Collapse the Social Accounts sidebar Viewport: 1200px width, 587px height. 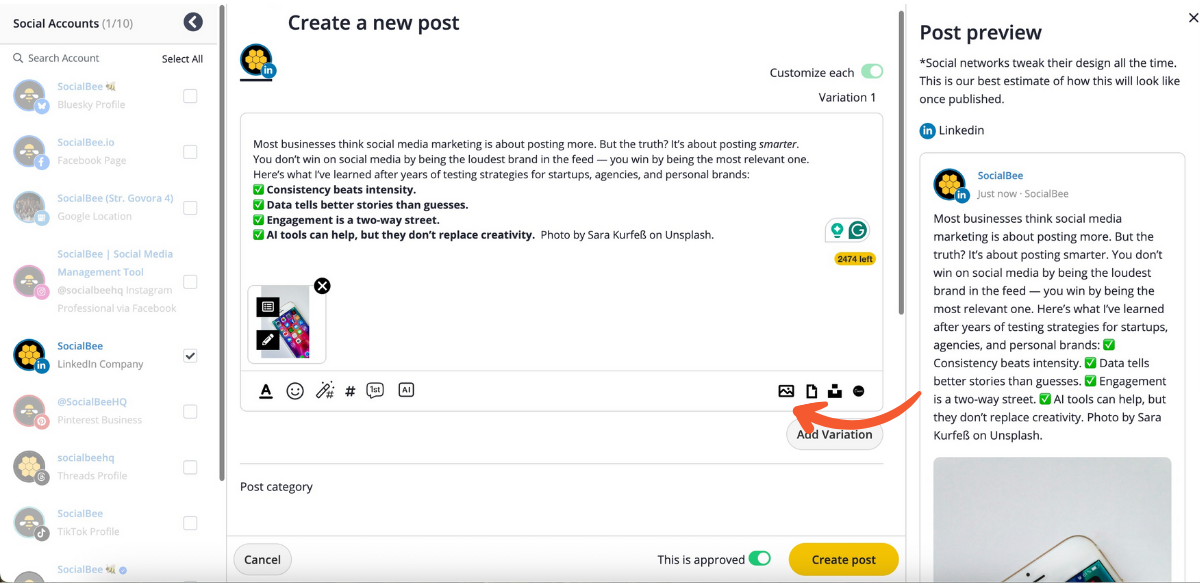[x=193, y=22]
